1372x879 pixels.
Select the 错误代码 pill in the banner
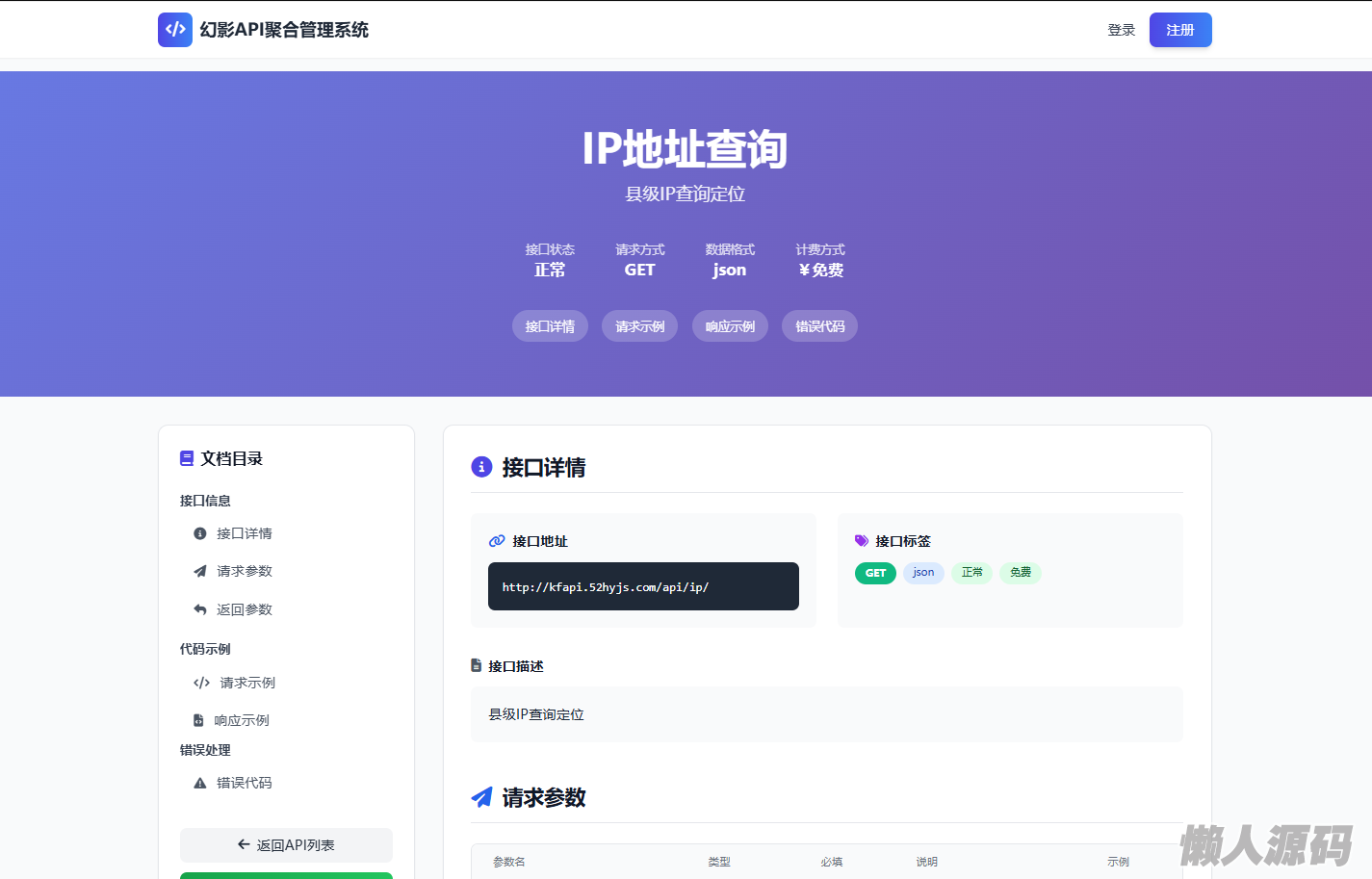820,326
